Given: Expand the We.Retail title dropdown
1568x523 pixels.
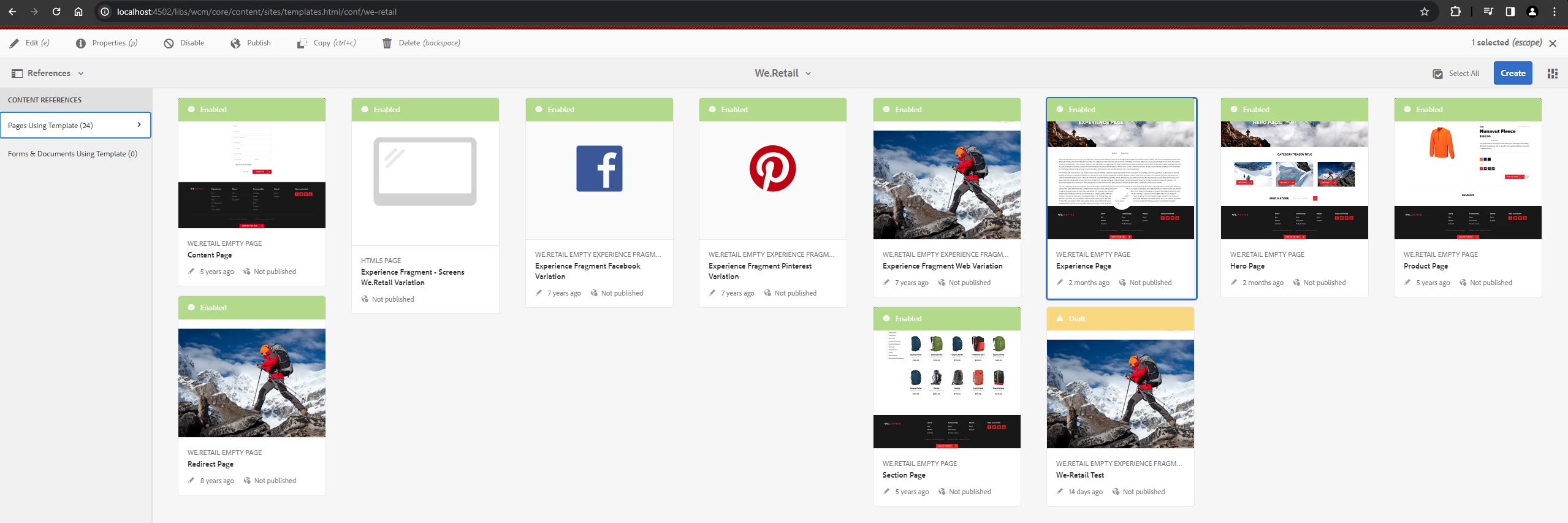Looking at the screenshot, I should pyautogui.click(x=783, y=74).
